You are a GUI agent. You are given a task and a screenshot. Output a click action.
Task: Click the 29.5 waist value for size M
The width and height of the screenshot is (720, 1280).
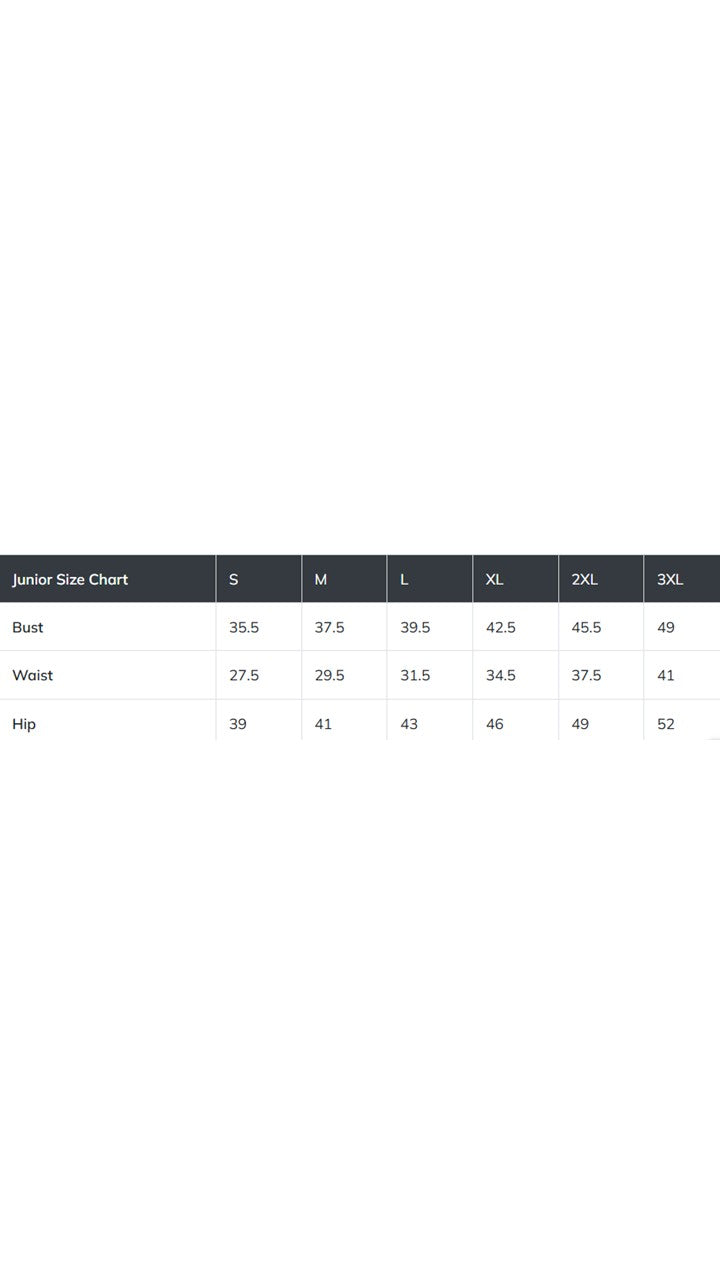pyautogui.click(x=330, y=676)
